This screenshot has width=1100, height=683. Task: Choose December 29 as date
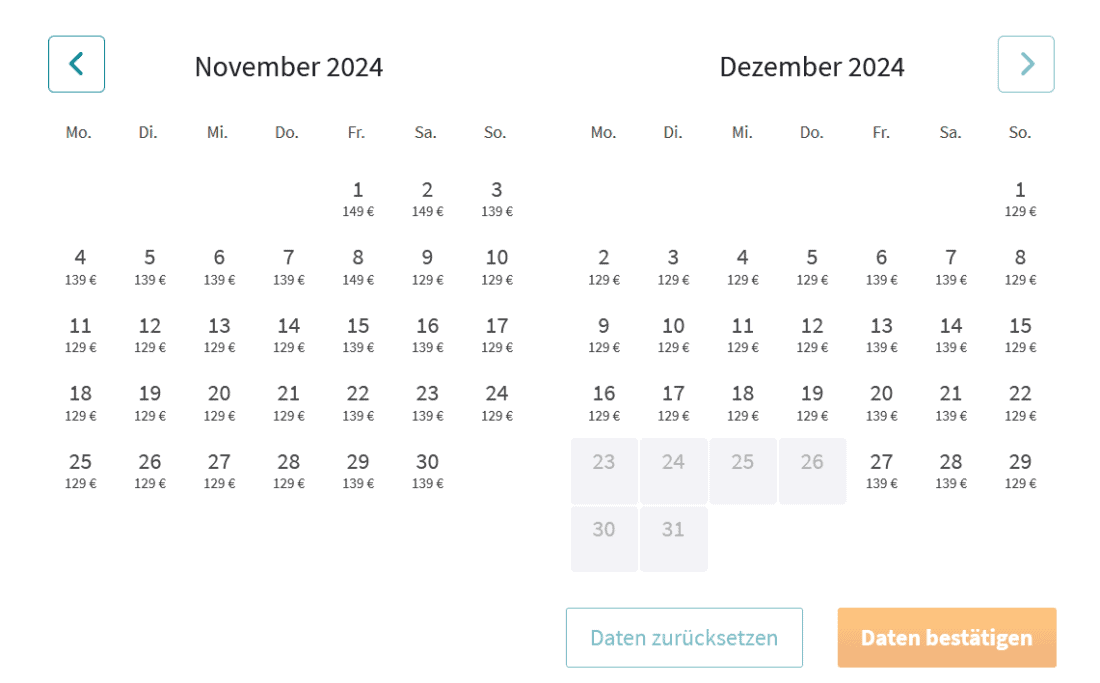(1020, 470)
